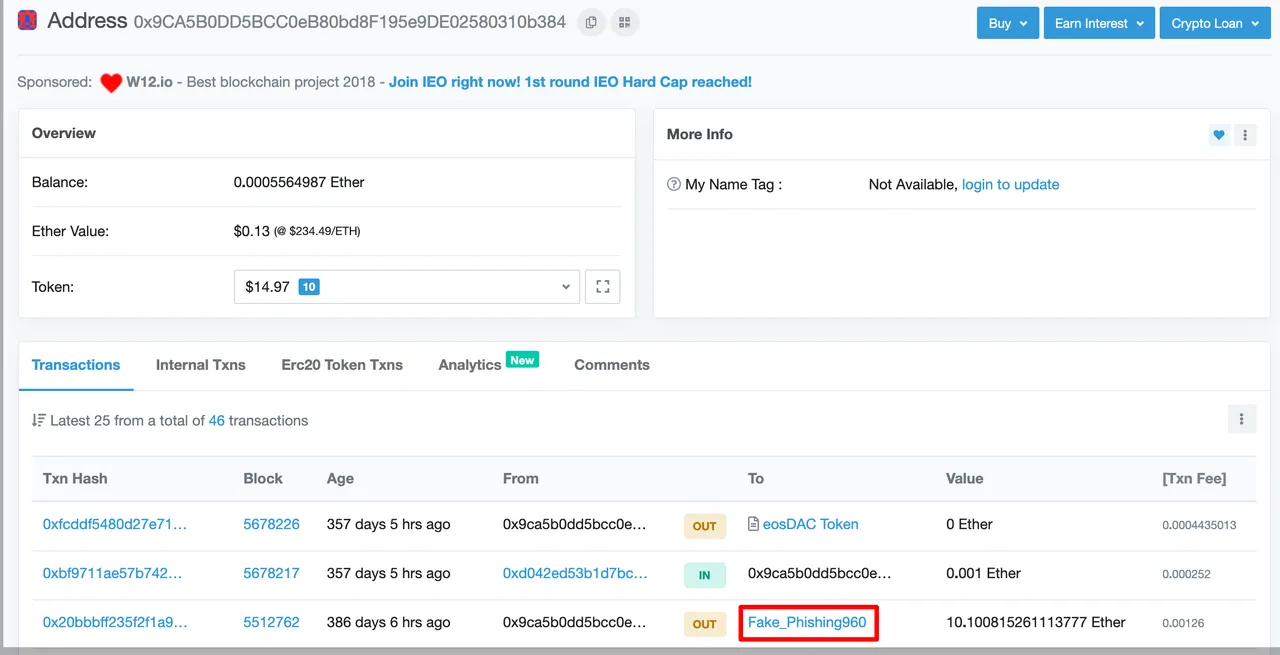Add address to watch list heart icon
Image resolution: width=1280 pixels, height=655 pixels.
click(x=1219, y=135)
